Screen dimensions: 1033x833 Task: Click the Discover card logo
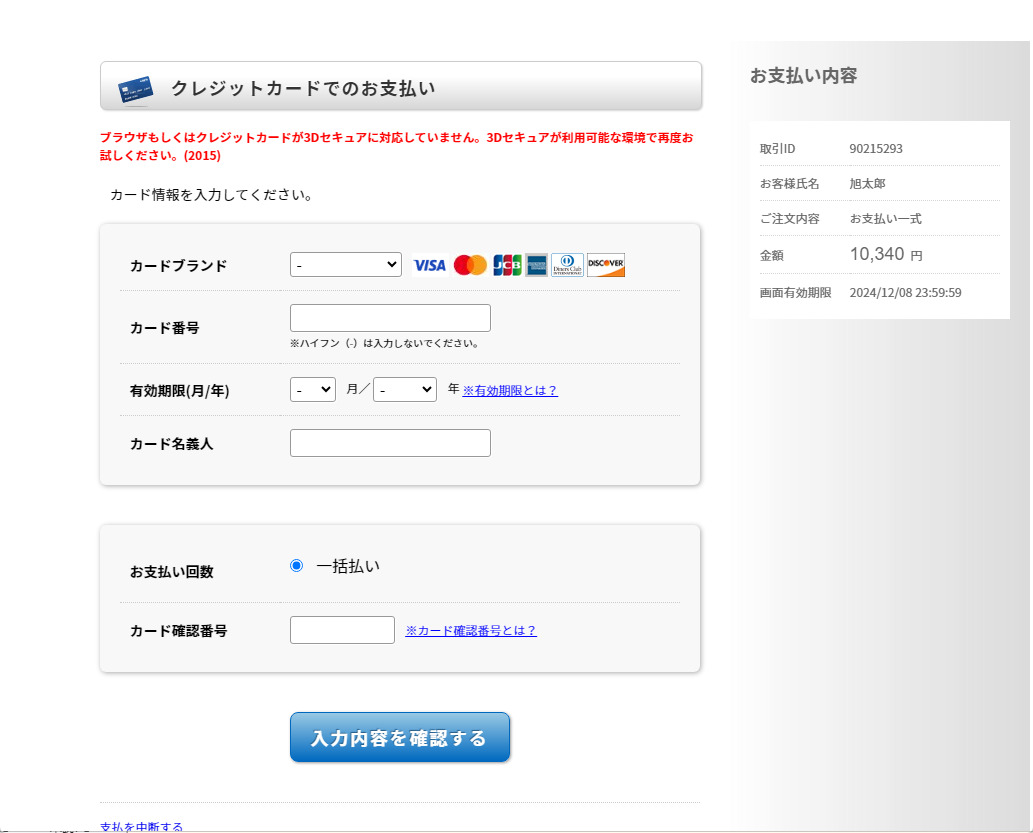click(x=606, y=265)
